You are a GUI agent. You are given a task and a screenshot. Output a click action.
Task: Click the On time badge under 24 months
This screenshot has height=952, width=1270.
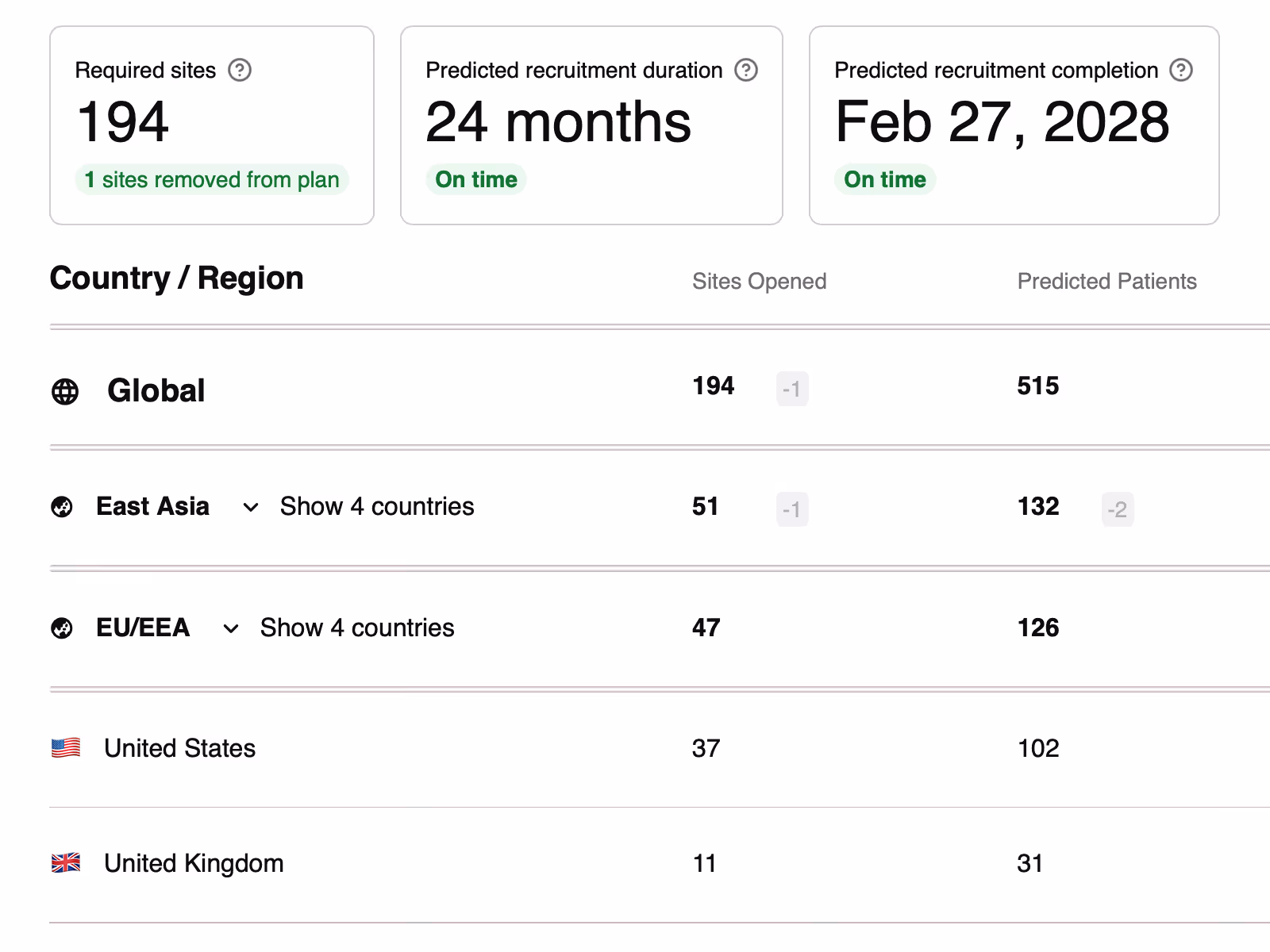pos(475,179)
